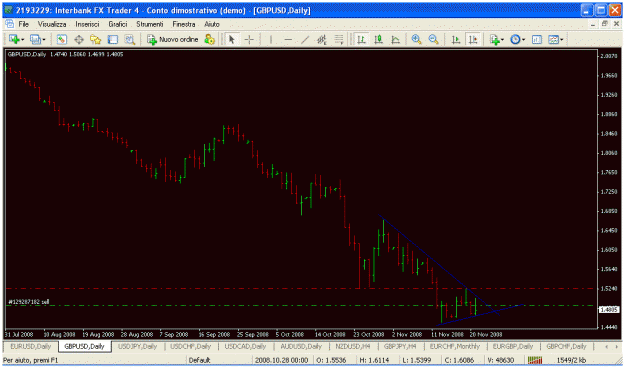Image resolution: width=625 pixels, height=368 pixels.
Task: Select the #129287182 sell order label
Action: click(28, 302)
